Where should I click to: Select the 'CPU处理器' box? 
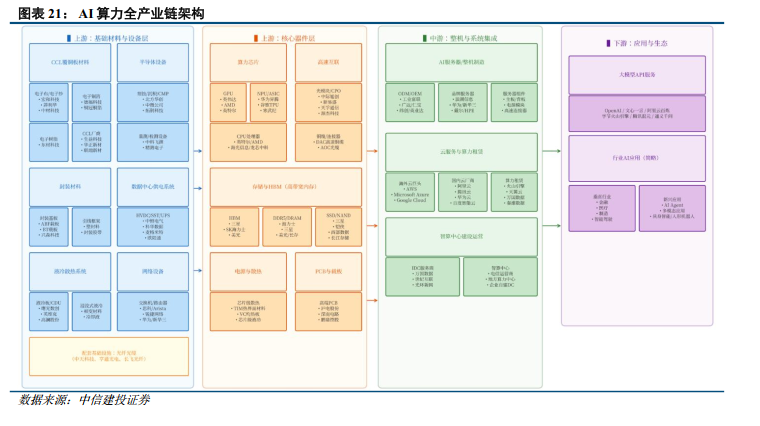[248, 142]
